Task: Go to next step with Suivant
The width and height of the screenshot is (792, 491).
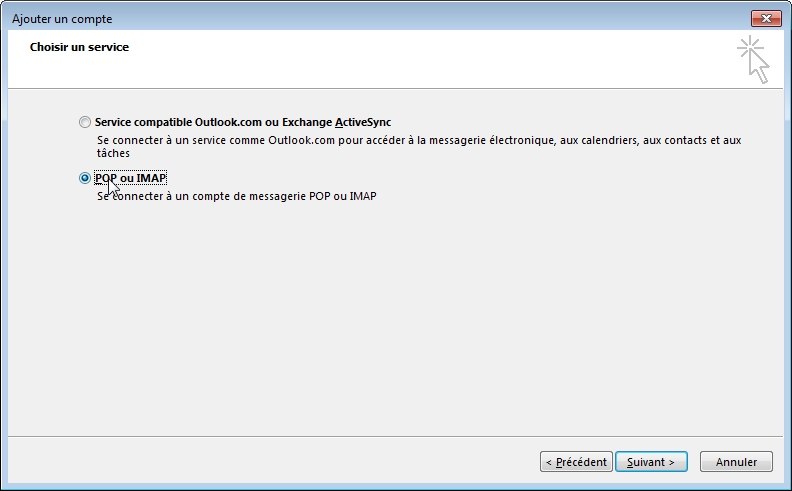Action: coord(651,462)
